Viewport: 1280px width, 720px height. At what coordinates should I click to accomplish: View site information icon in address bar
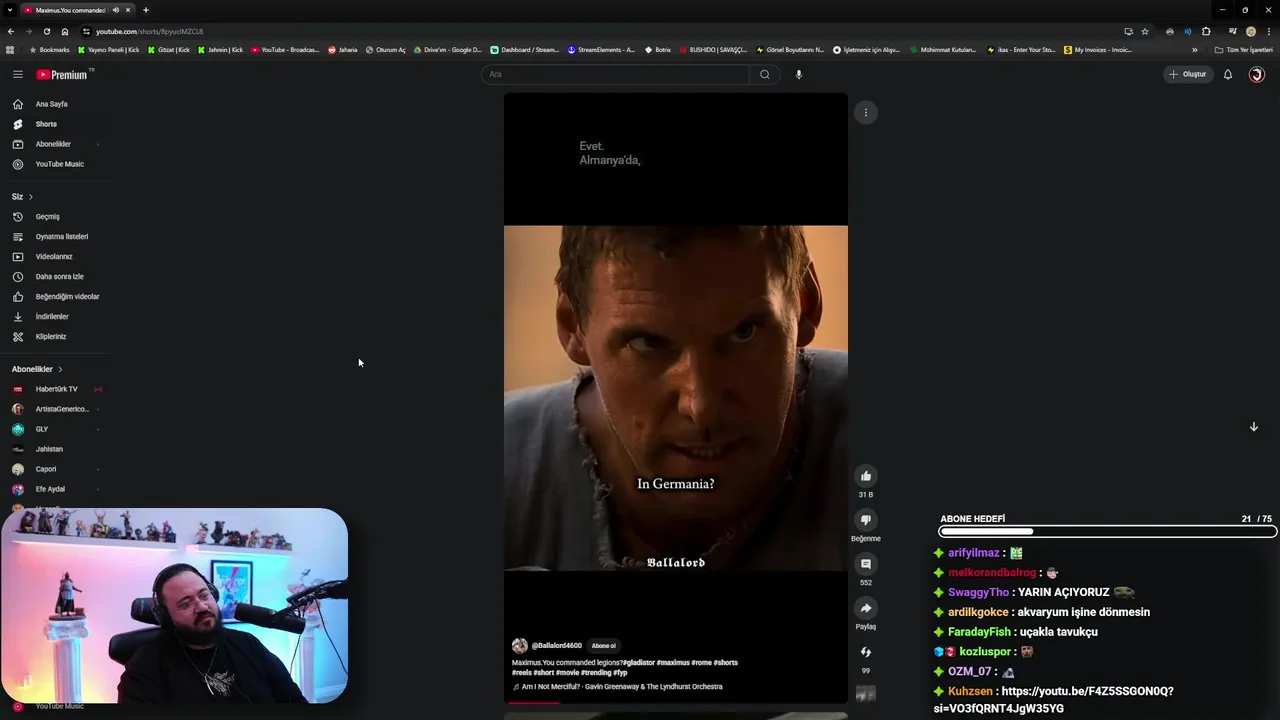click(x=86, y=31)
